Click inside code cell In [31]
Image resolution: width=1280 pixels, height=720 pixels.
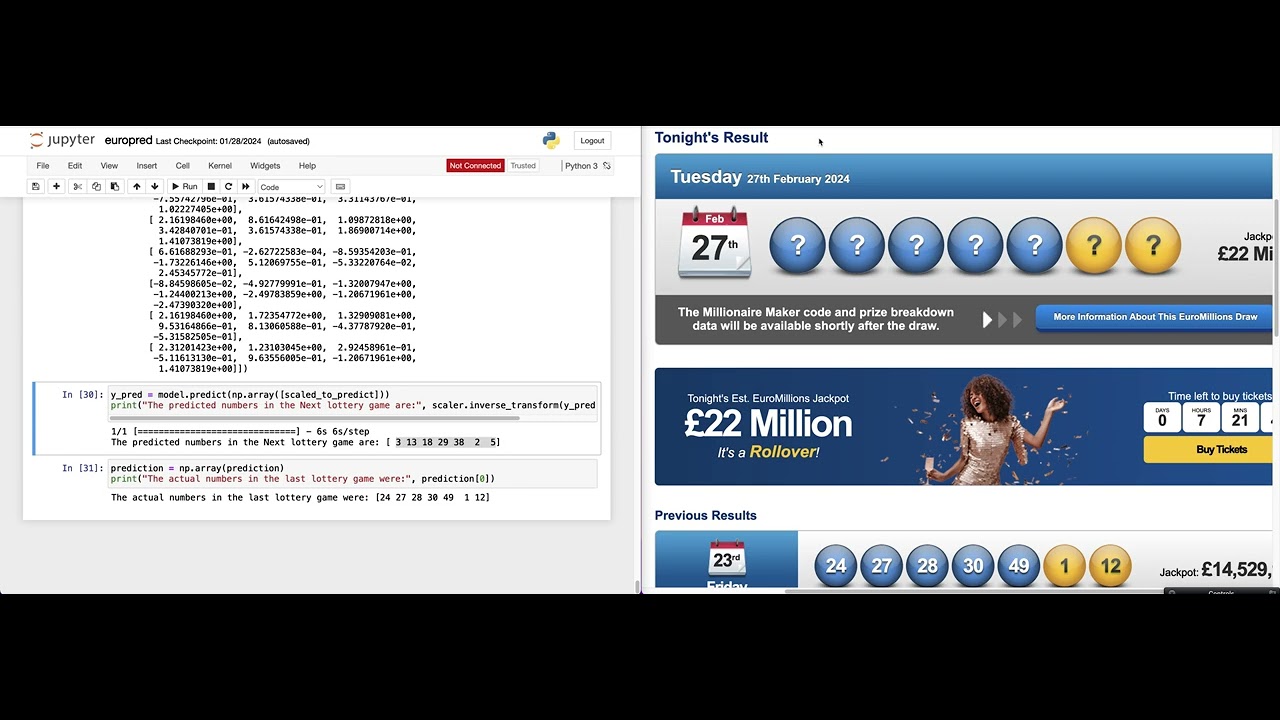[x=353, y=473]
